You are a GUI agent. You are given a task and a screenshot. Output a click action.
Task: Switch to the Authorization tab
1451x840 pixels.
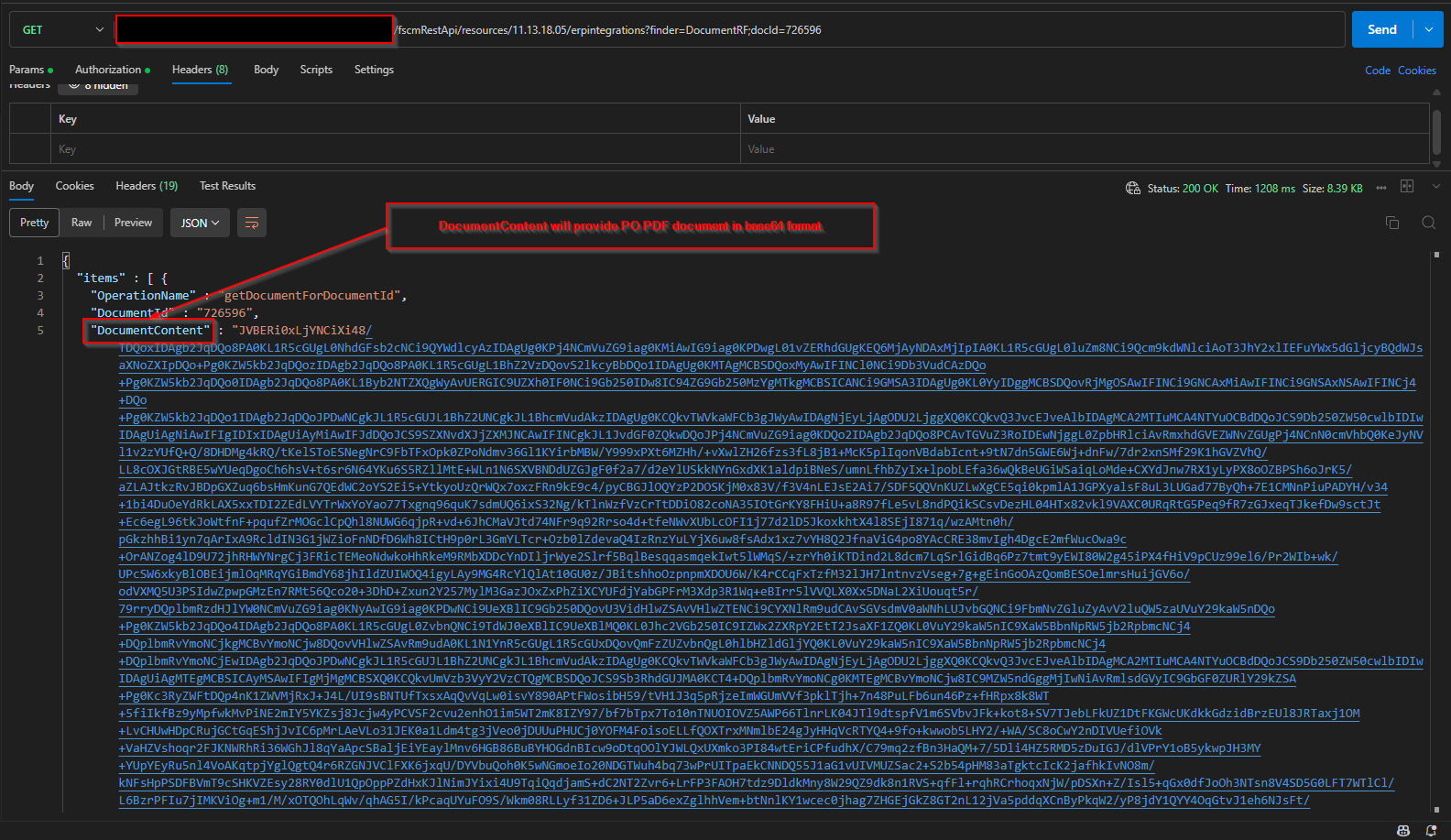pyautogui.click(x=108, y=70)
